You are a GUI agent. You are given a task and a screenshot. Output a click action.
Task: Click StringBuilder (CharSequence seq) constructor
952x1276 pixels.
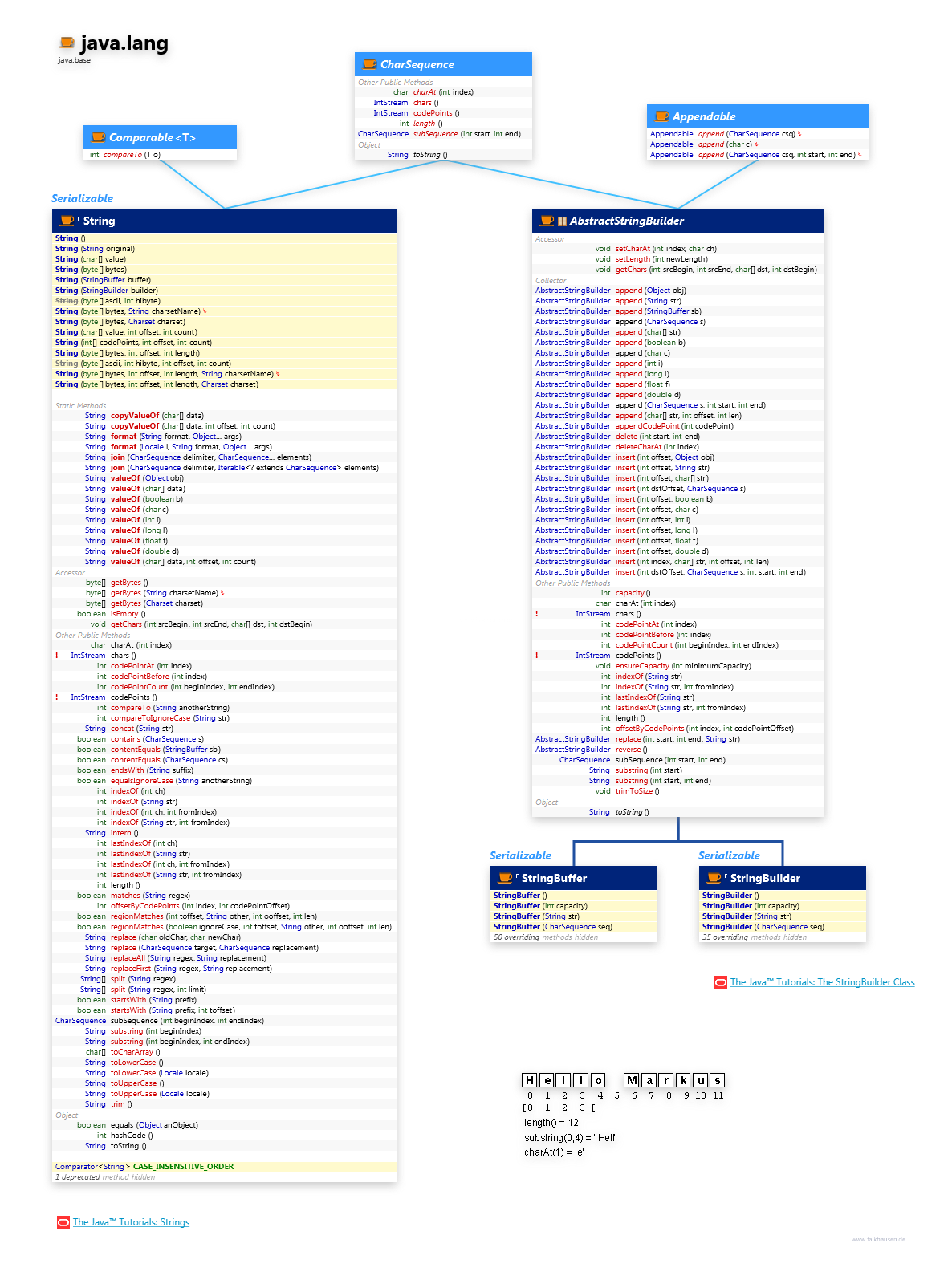[763, 927]
